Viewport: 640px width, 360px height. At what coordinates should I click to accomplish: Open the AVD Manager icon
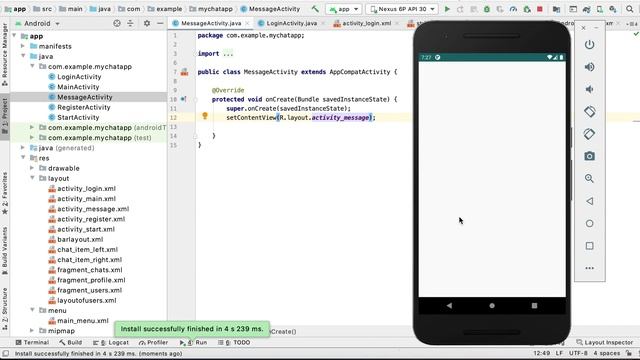click(600, 9)
